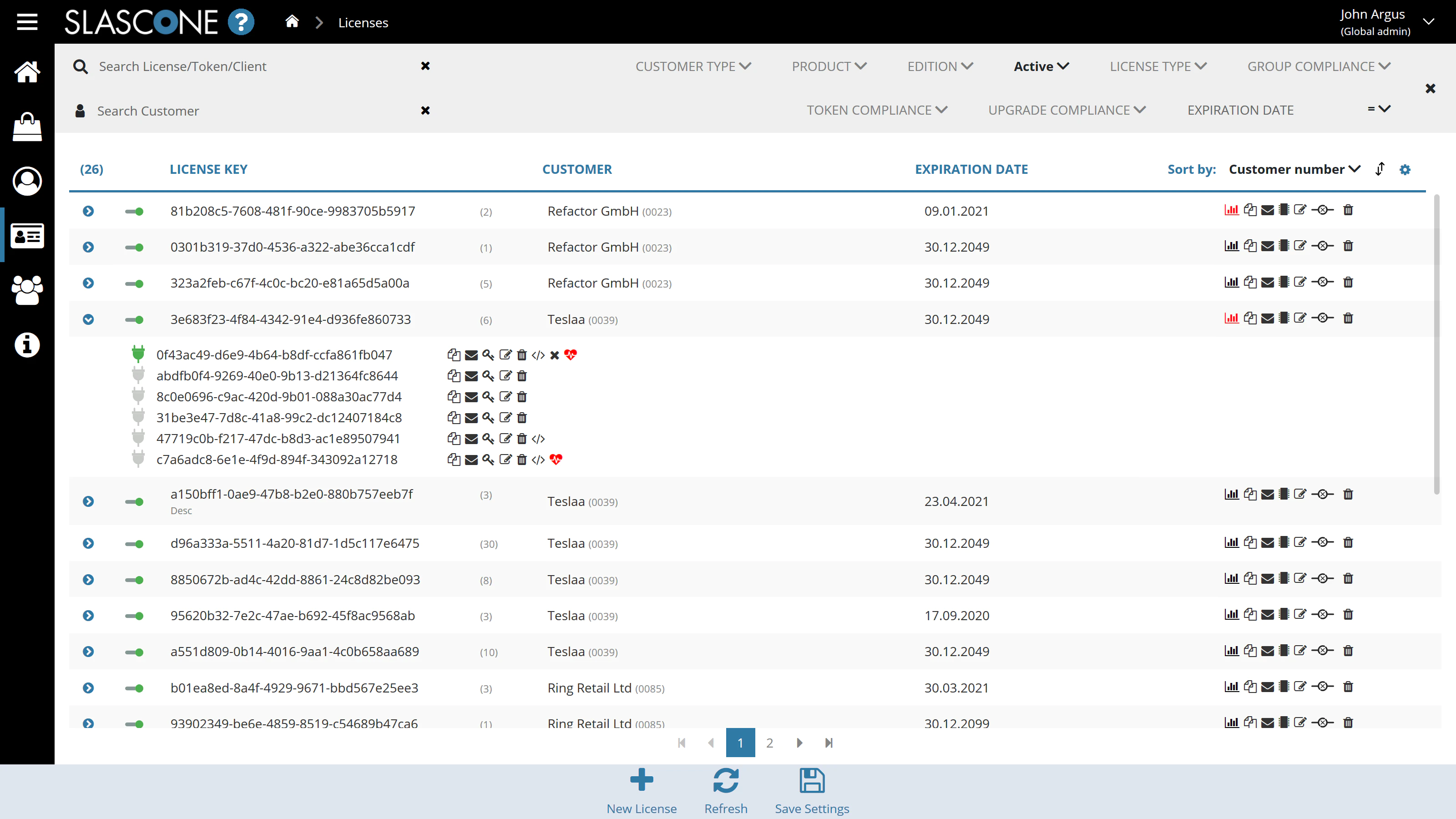Go to page 2 of licenses
Image resolution: width=1456 pixels, height=819 pixels.
[x=769, y=743]
